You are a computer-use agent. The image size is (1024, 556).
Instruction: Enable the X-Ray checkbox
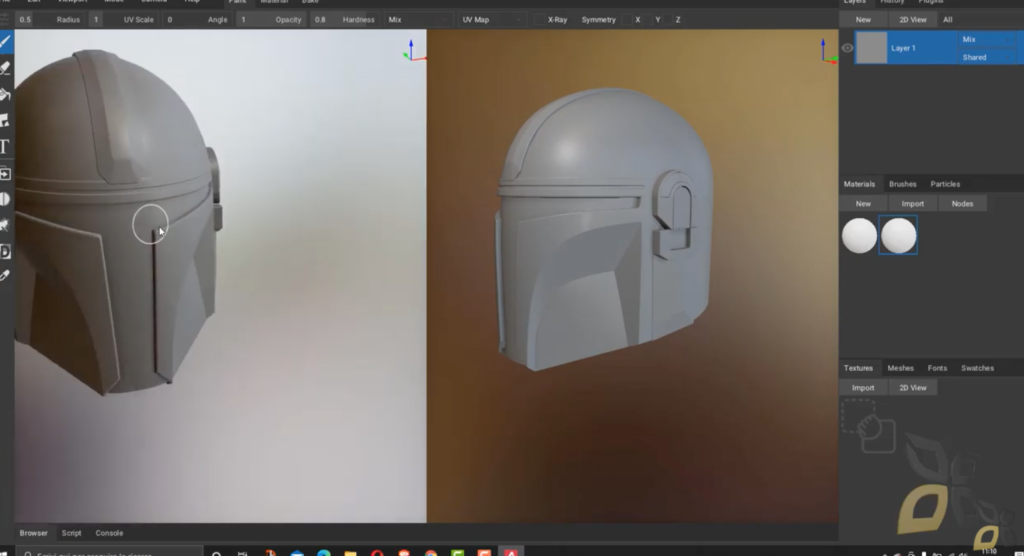539,20
